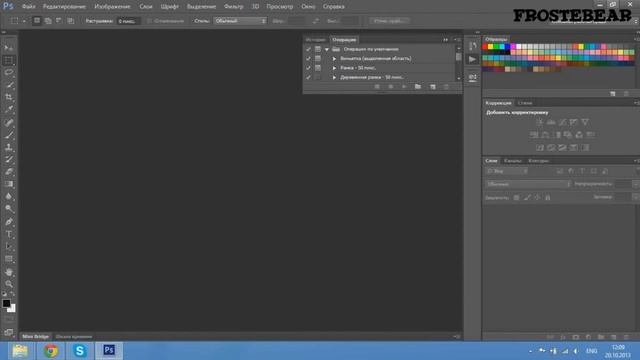
Task: Toggle dialog box for Деревянная рамка action
Action: [318, 77]
